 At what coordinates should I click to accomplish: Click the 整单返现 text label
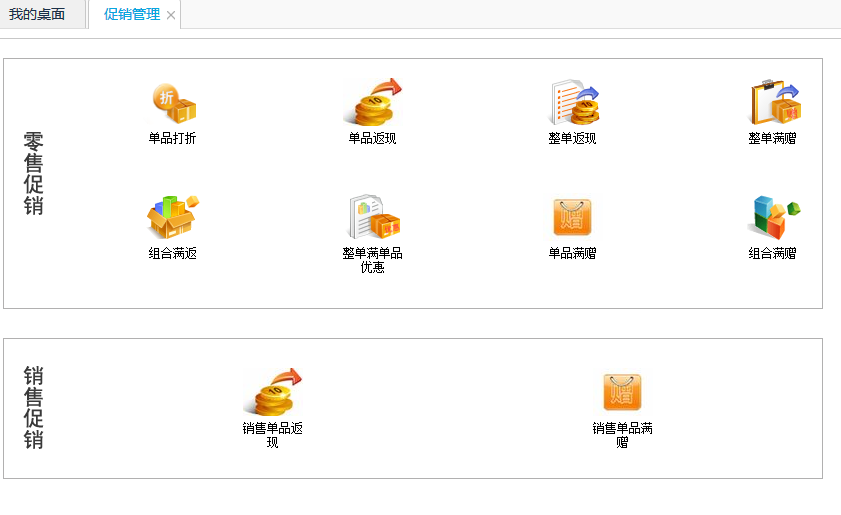click(x=573, y=139)
